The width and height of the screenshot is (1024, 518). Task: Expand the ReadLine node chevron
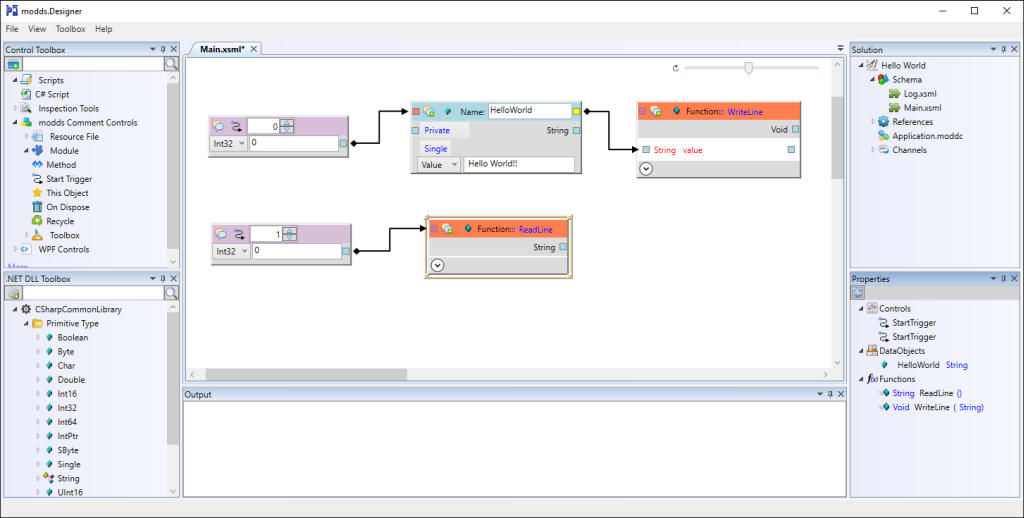(438, 265)
